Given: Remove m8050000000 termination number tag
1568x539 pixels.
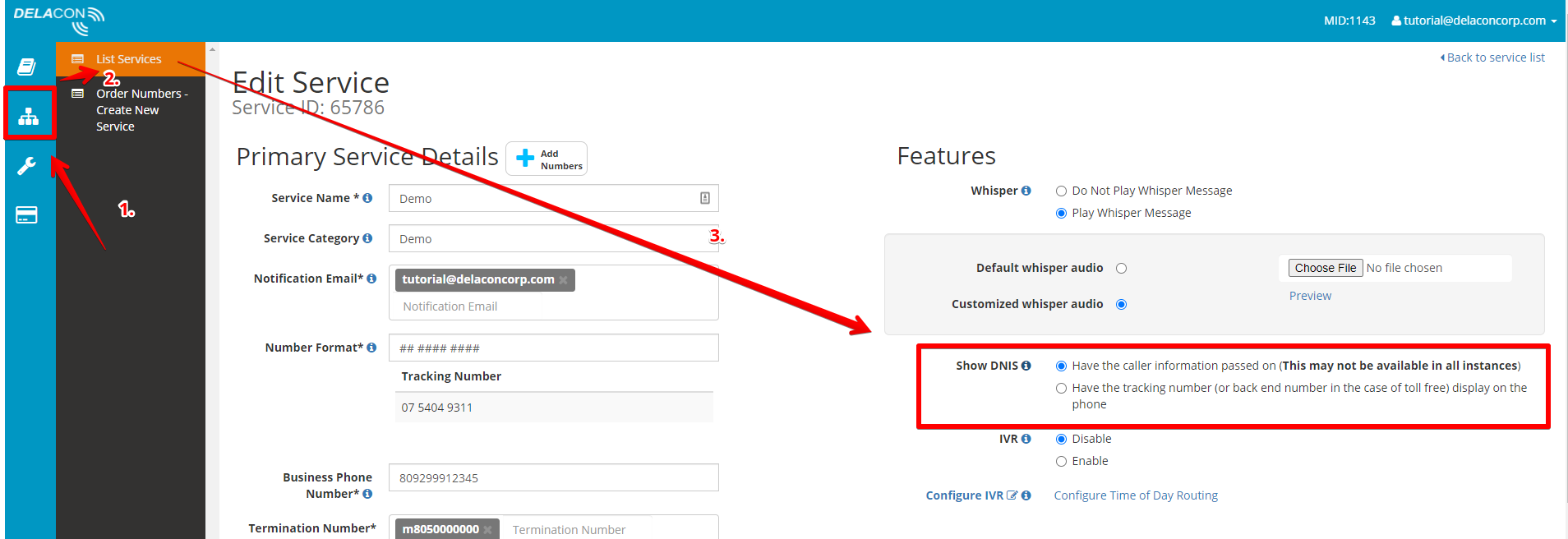Looking at the screenshot, I should point(487,530).
